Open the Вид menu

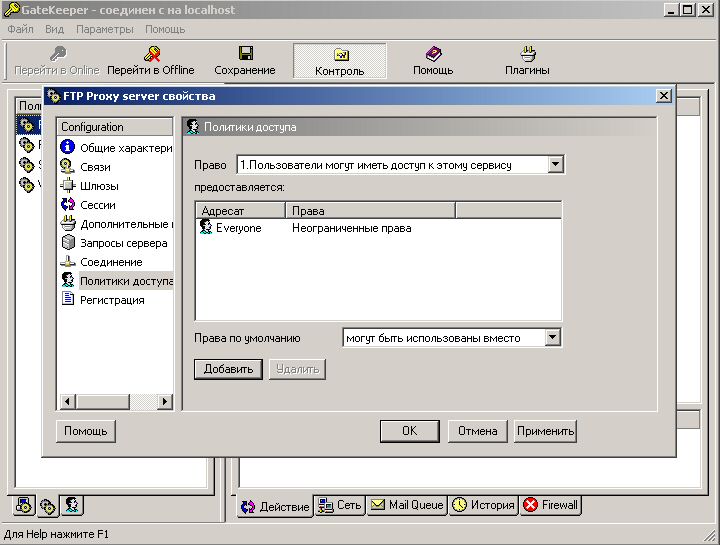tap(54, 29)
